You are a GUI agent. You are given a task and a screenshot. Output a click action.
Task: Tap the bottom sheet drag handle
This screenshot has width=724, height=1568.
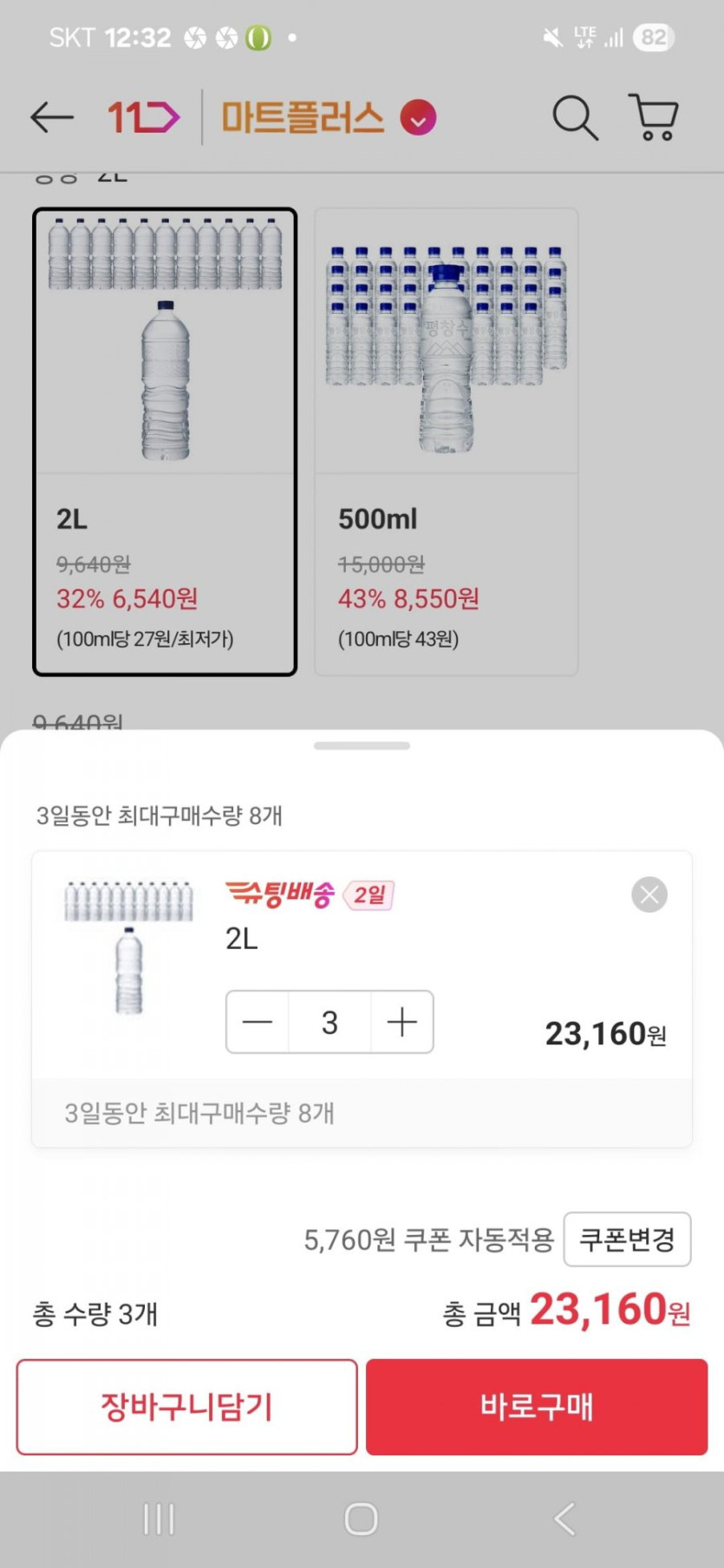pos(362,745)
